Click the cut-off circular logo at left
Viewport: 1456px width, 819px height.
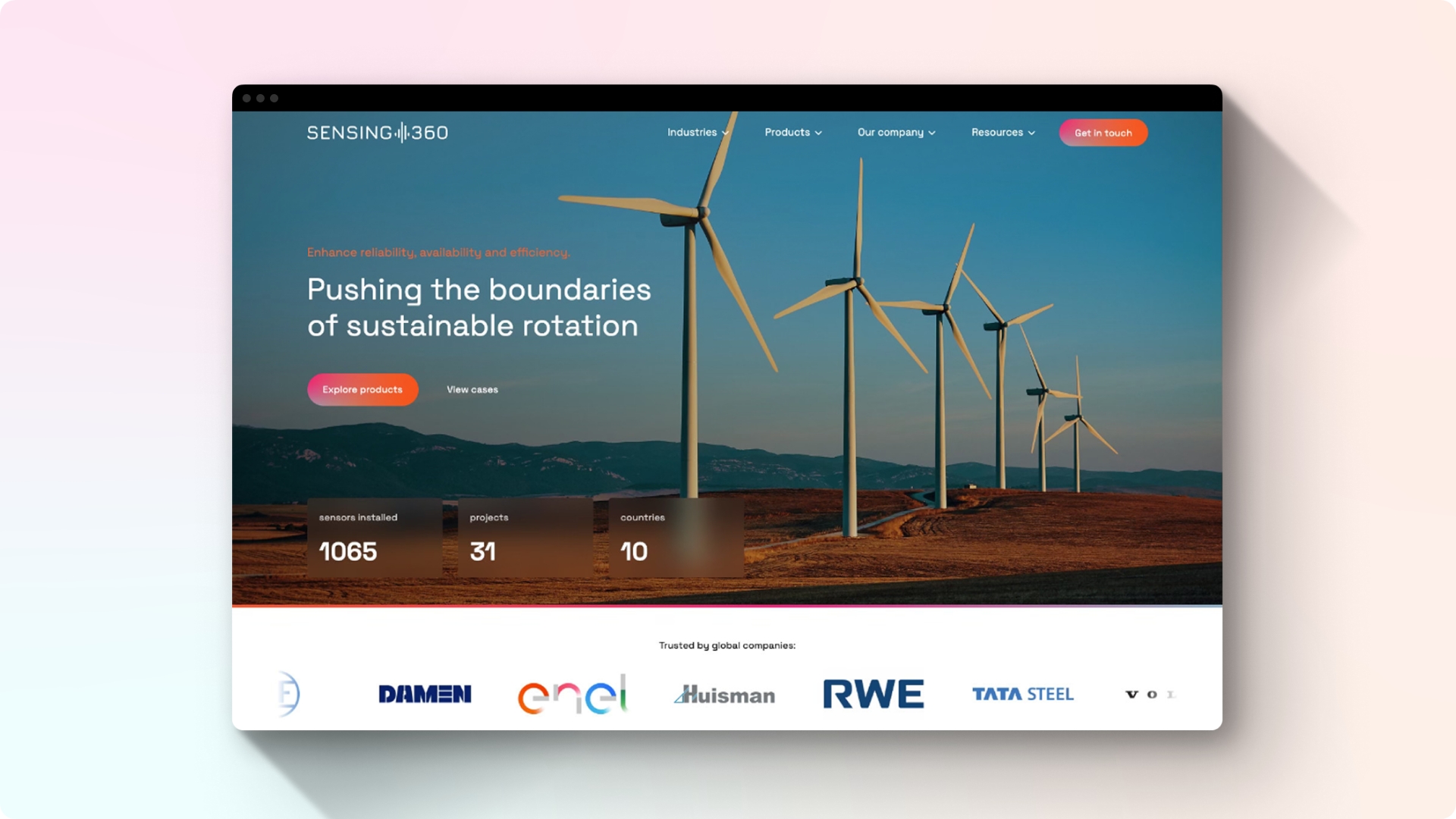coord(289,694)
